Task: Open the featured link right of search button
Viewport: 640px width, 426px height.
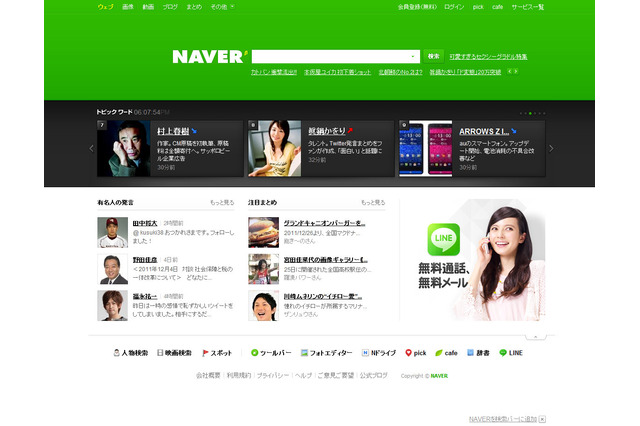Action: click(488, 57)
